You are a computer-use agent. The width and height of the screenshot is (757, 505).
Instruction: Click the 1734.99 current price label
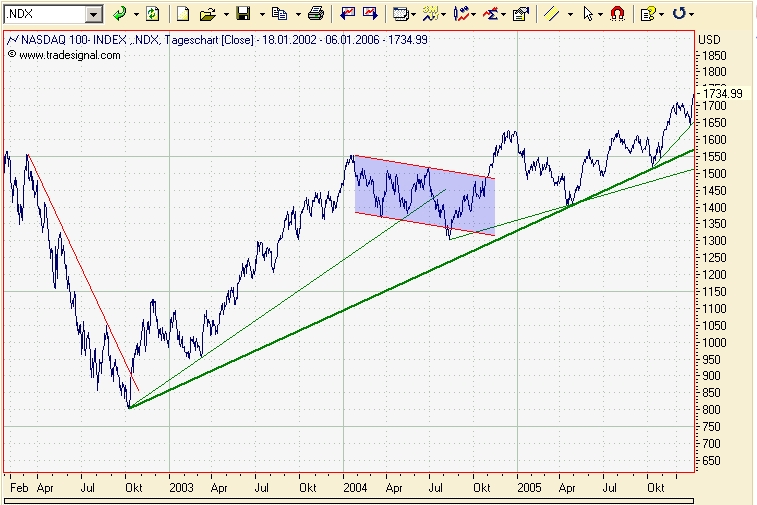(x=723, y=93)
